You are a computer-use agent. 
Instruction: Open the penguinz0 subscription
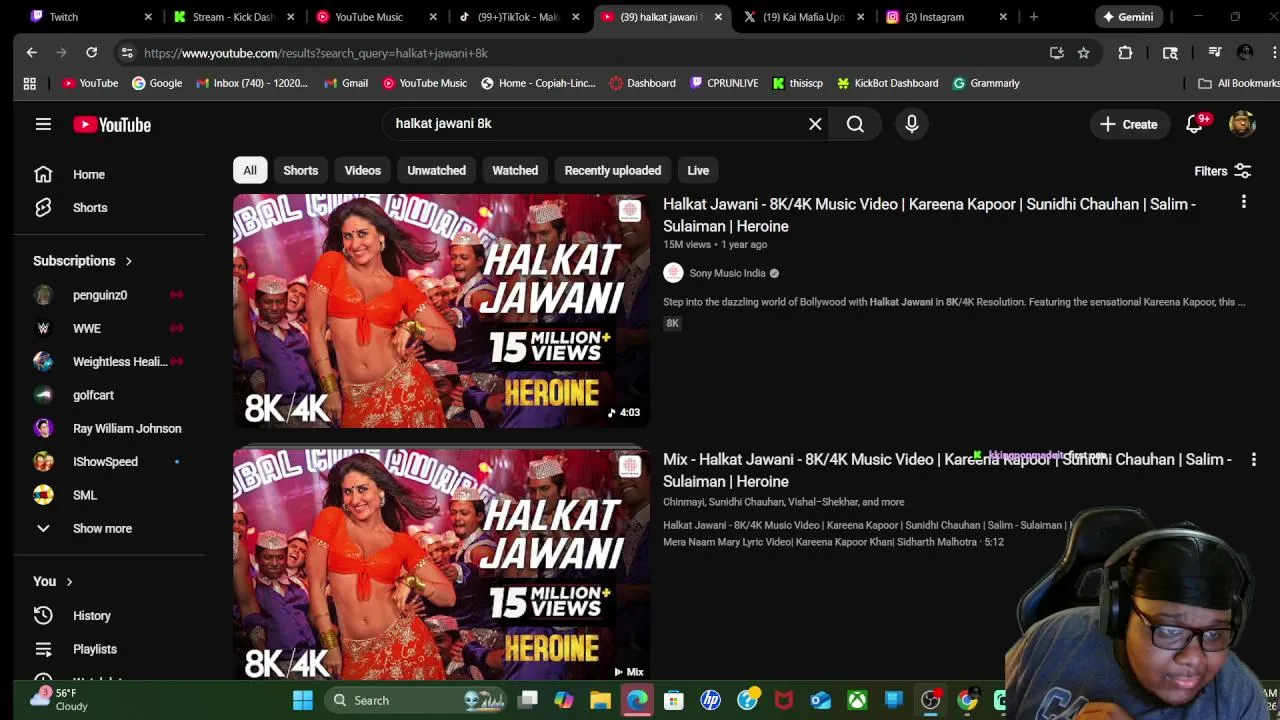[x=100, y=295]
